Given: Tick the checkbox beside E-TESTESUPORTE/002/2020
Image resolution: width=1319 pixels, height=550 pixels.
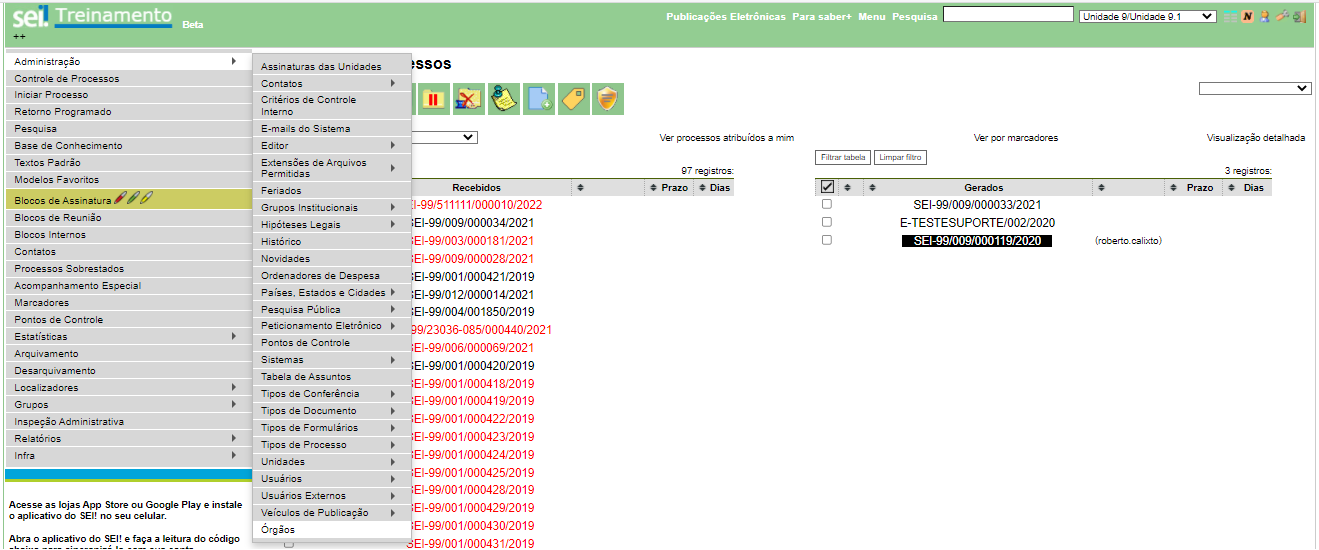Looking at the screenshot, I should click(826, 222).
